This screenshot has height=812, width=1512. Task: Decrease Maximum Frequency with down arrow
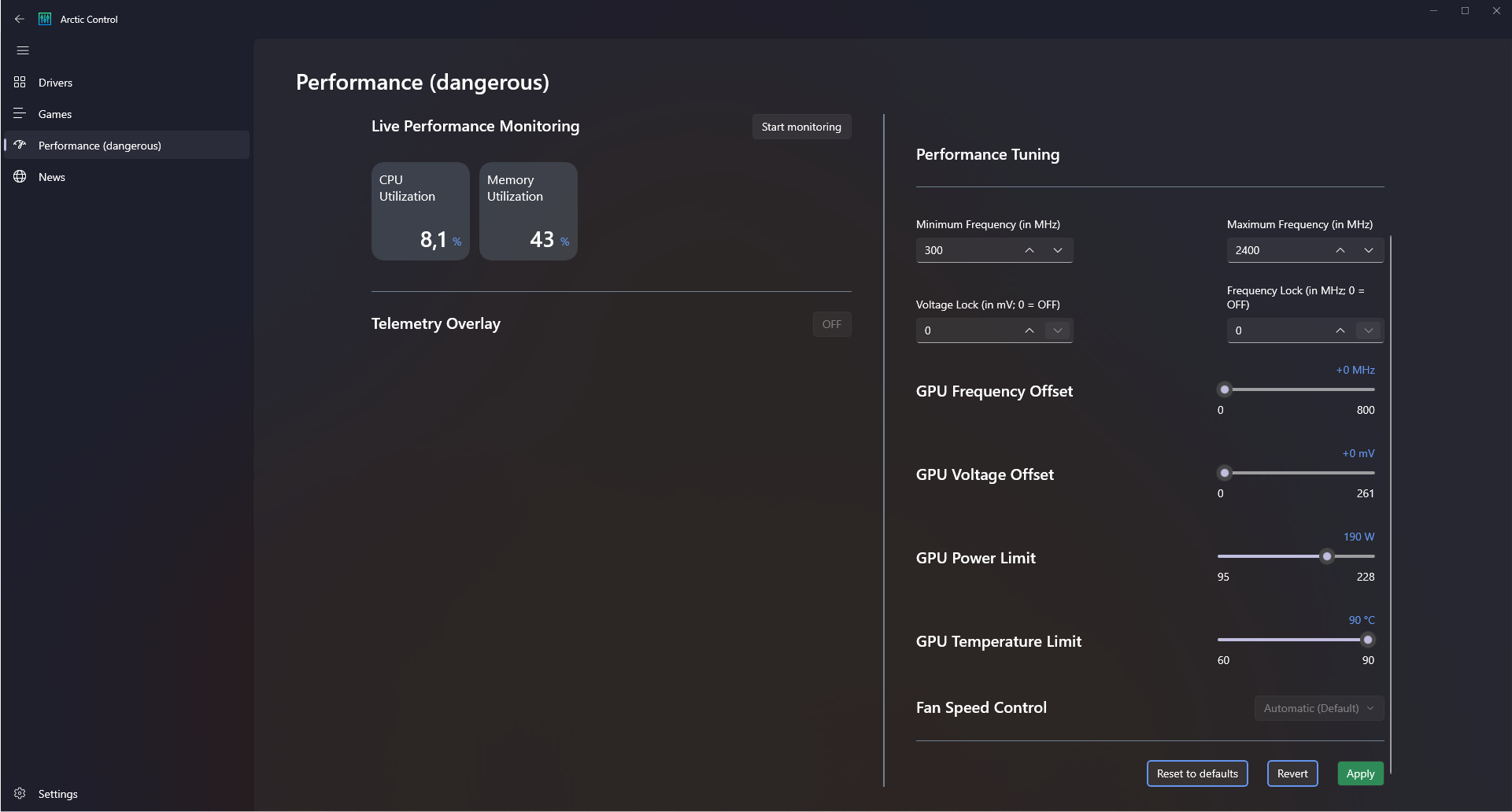(1368, 250)
